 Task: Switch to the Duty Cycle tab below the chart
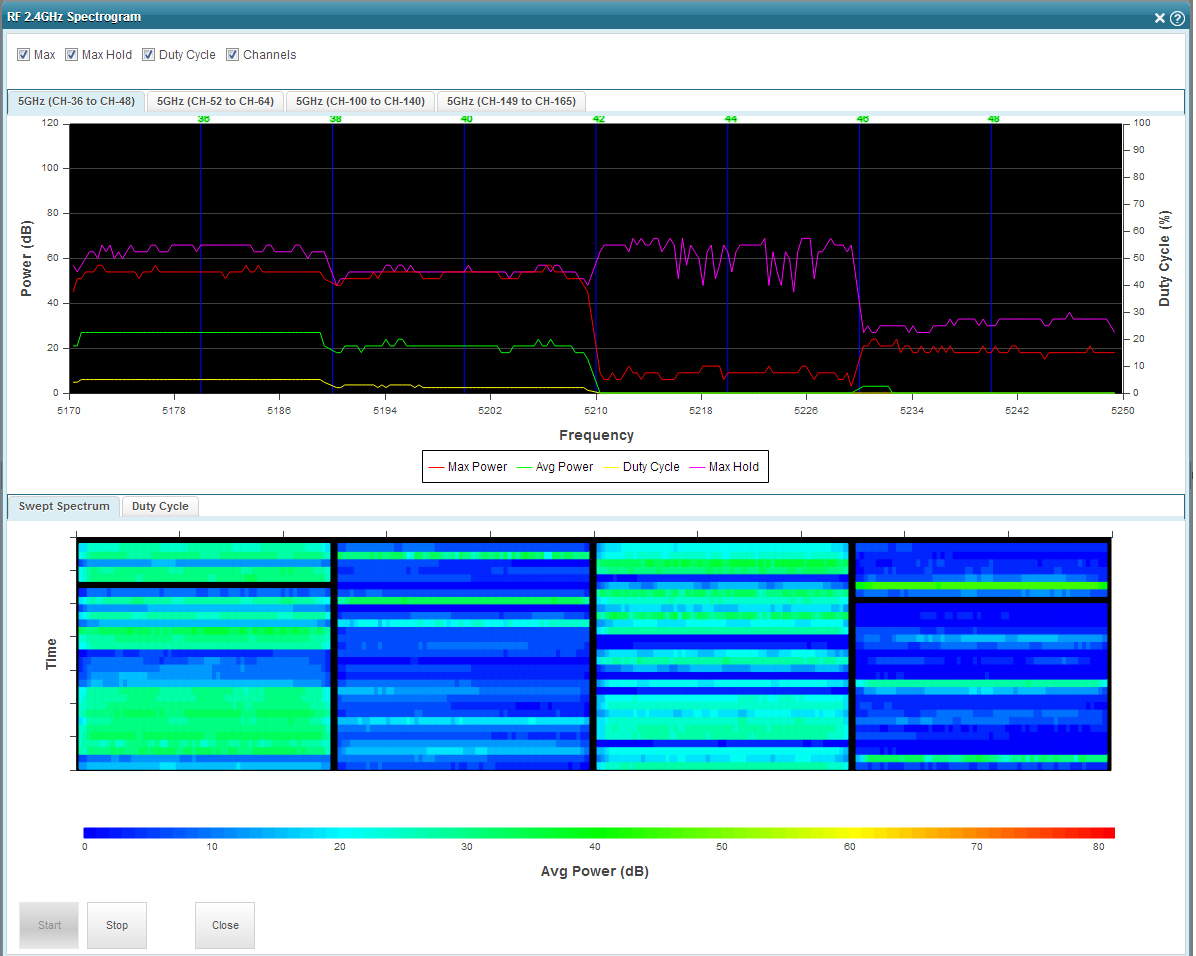[160, 506]
